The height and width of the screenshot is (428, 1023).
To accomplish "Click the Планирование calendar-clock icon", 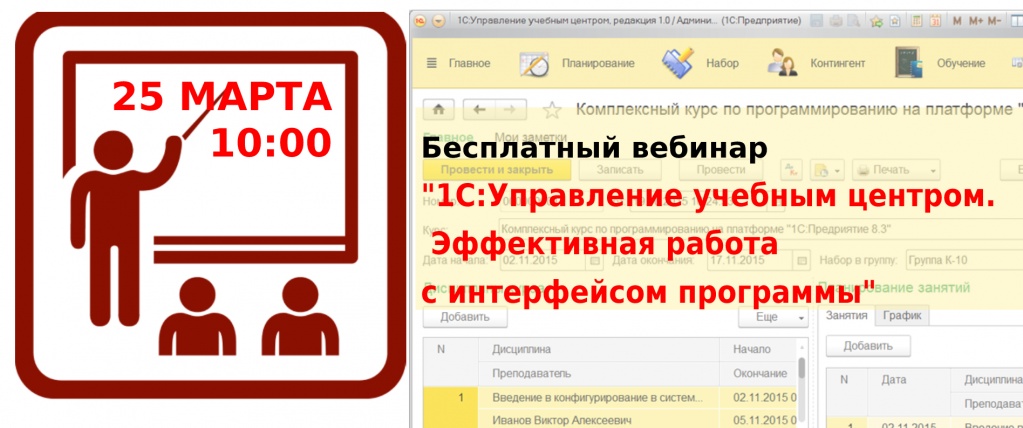I will 534,63.
